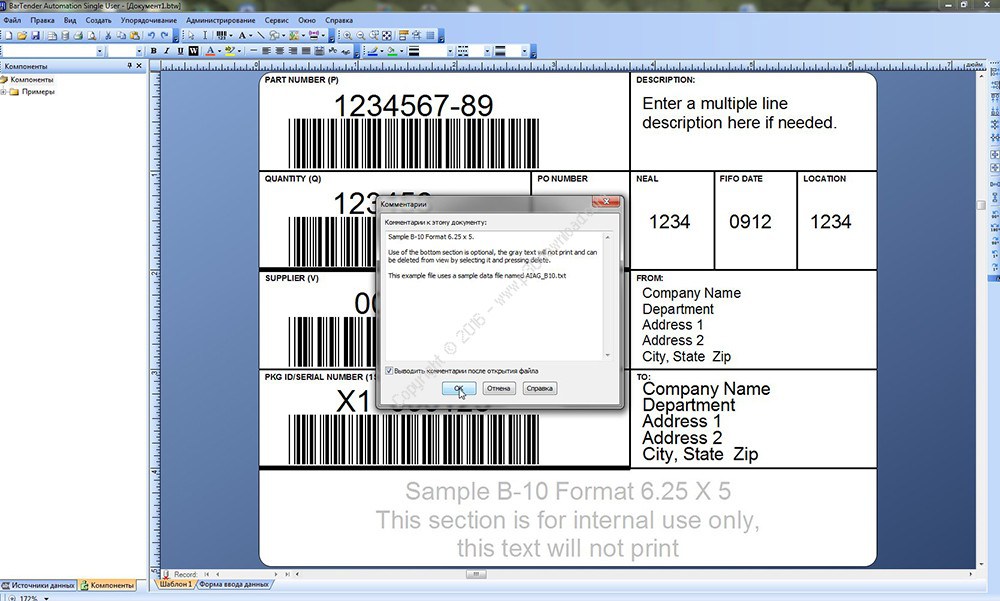Click Справка button in the comments dialog
The height and width of the screenshot is (601, 1000).
[540, 389]
